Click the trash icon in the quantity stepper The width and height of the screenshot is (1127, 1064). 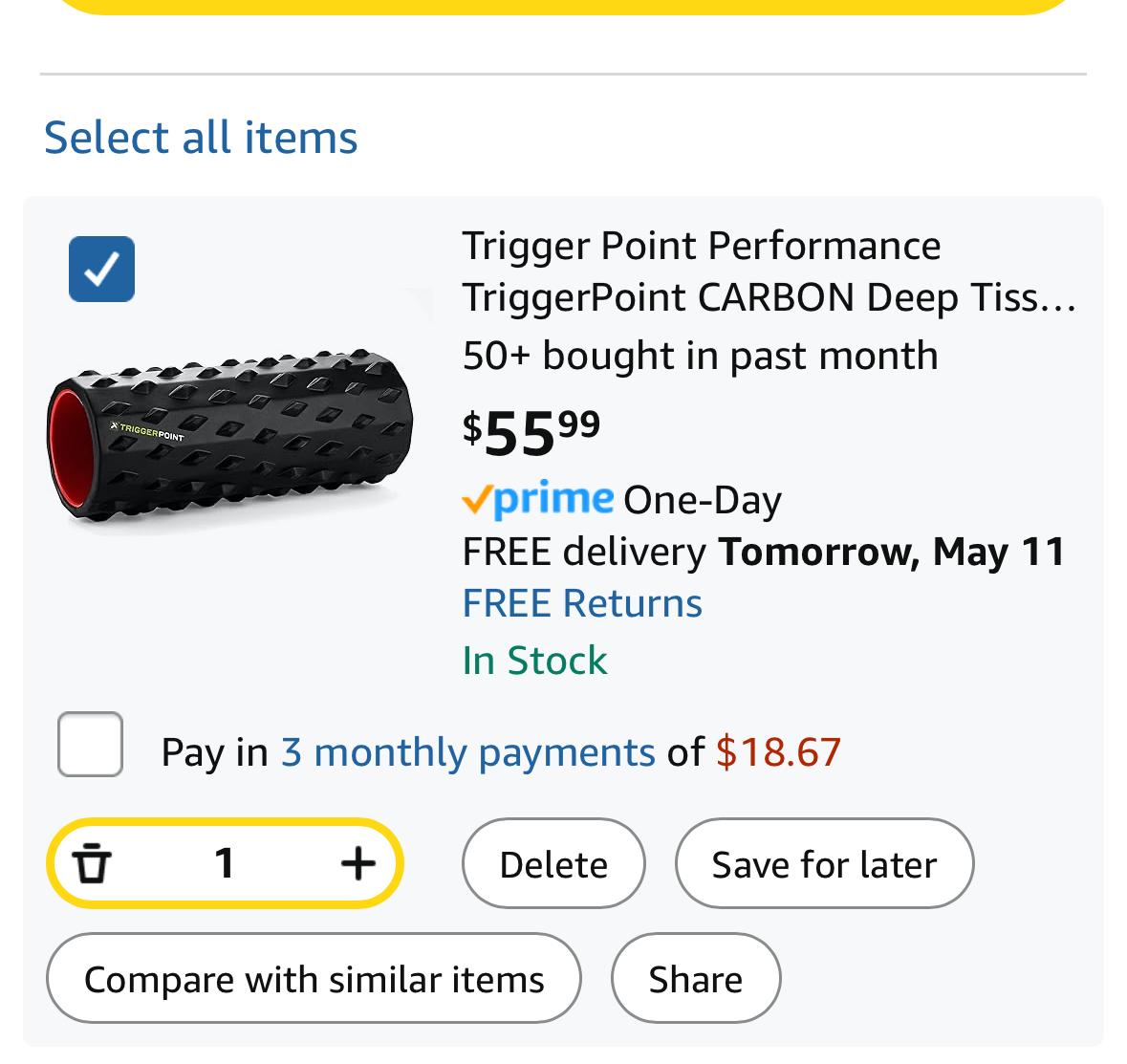tap(92, 862)
